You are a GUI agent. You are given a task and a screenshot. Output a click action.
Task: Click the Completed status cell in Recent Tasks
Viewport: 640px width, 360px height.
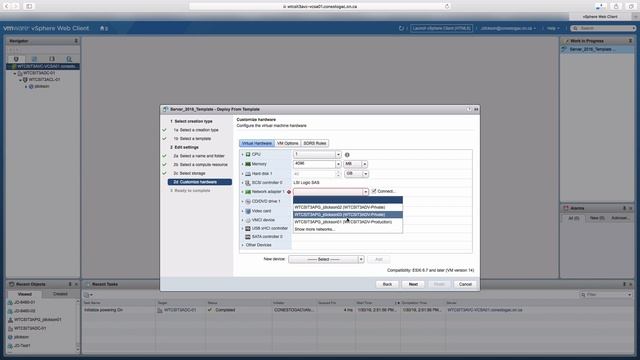click(225, 310)
